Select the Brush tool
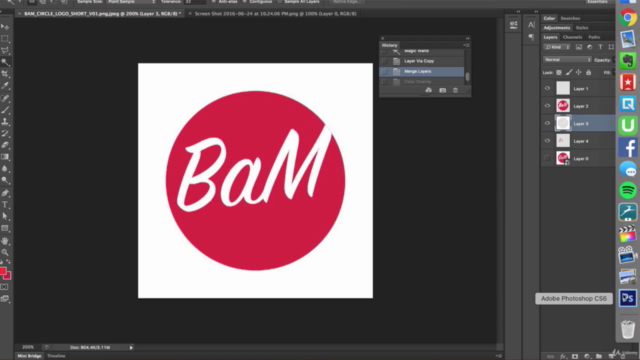The width and height of the screenshot is (640, 360). pos(5,110)
